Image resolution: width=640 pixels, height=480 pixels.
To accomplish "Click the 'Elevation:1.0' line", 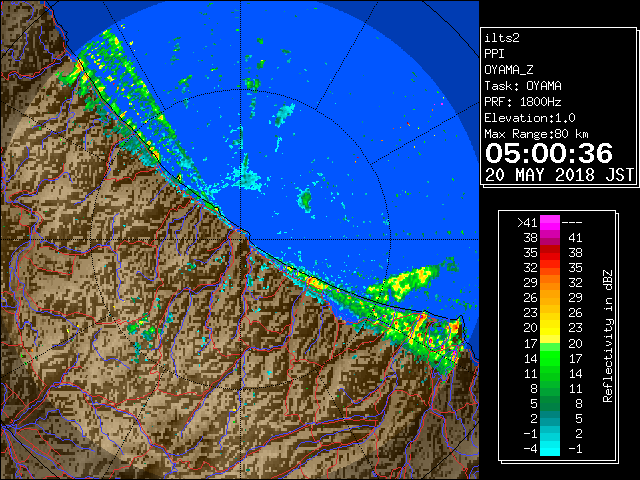I will pyautogui.click(x=530, y=118).
